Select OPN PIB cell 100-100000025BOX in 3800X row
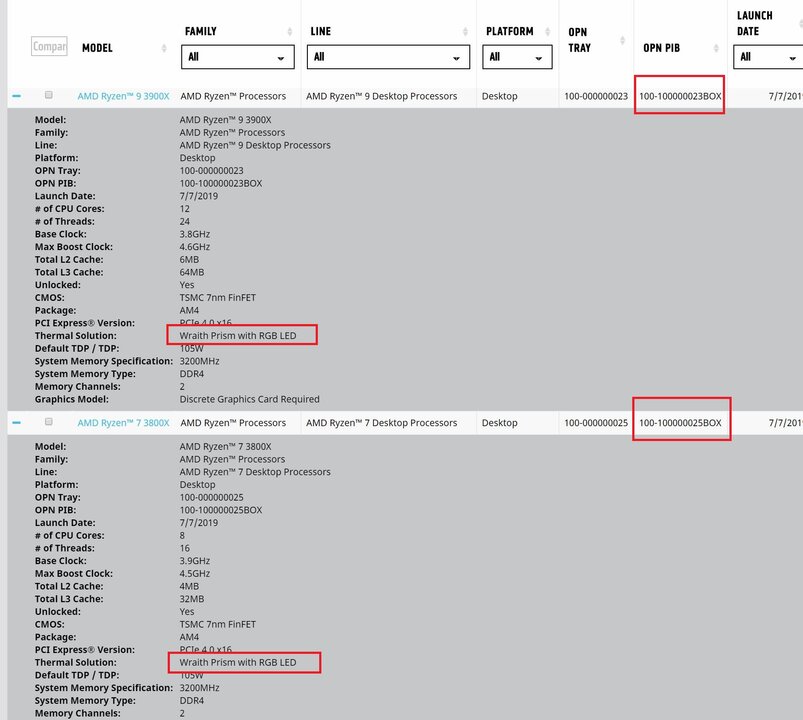 point(680,423)
